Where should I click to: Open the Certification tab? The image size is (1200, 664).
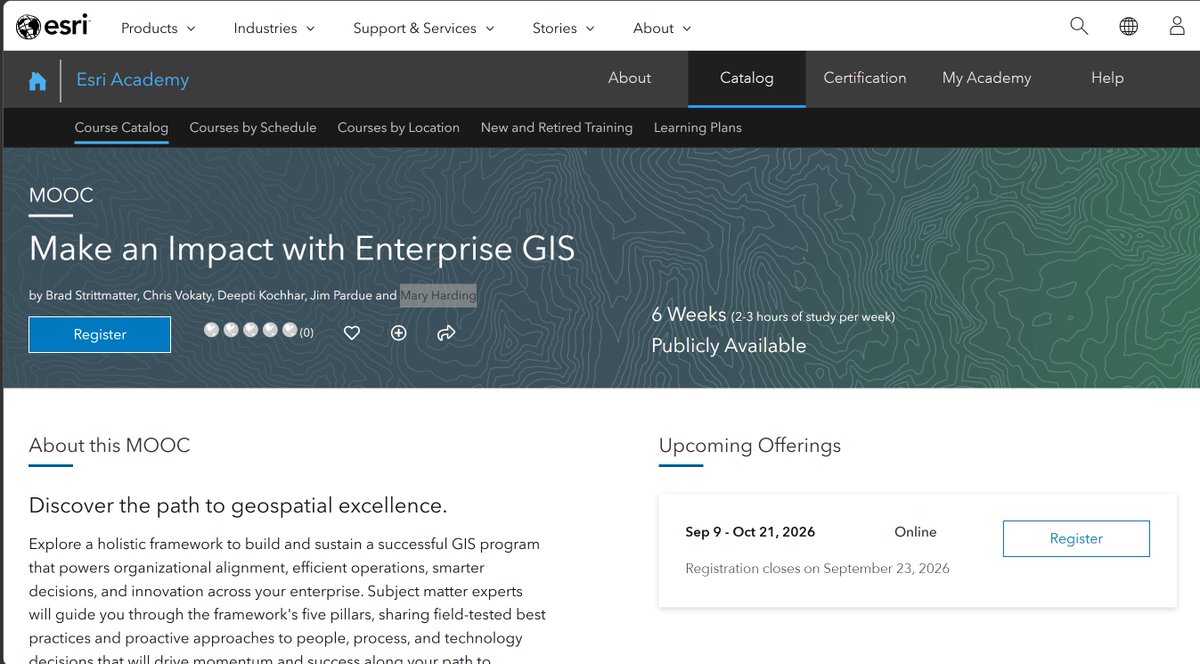(x=865, y=78)
